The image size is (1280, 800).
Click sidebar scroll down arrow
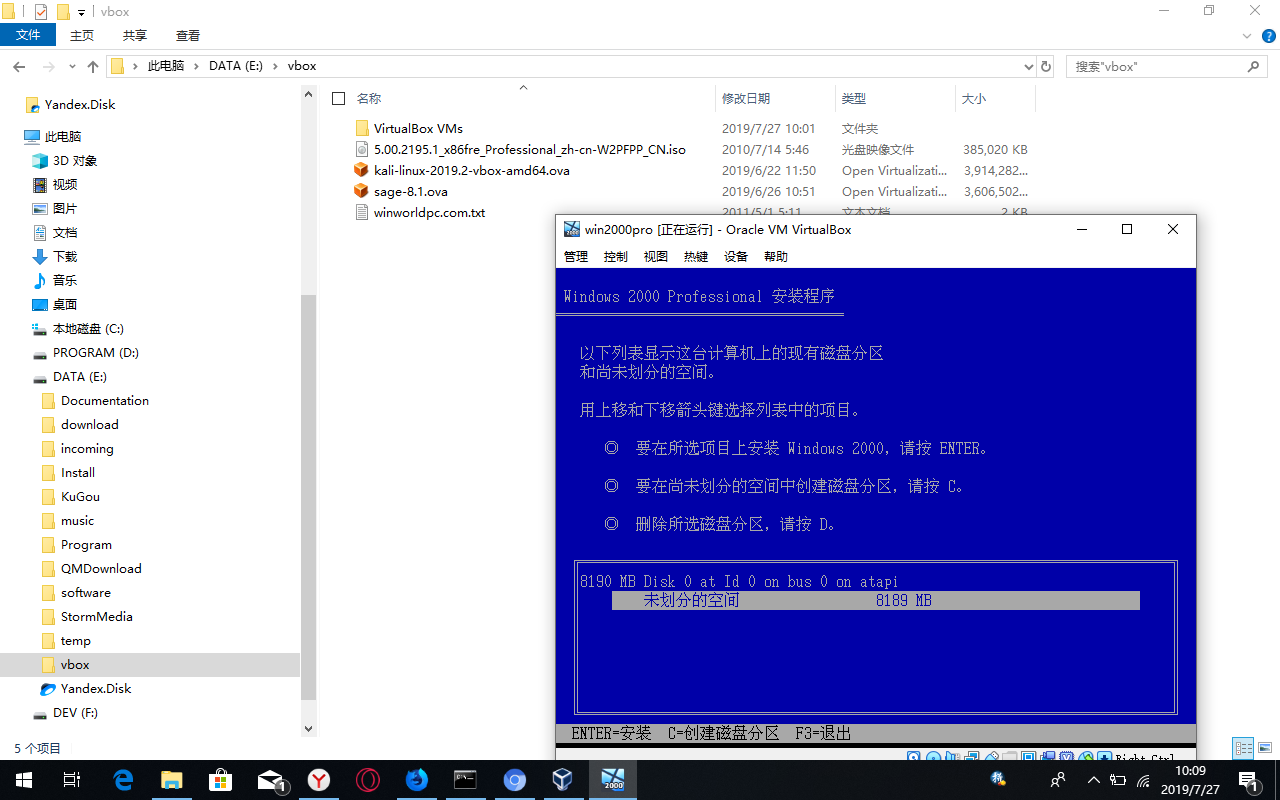click(x=308, y=730)
